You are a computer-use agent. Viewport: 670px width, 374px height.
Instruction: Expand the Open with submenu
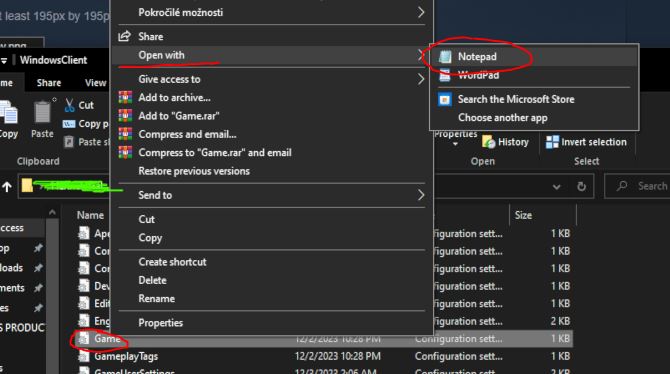pos(272,55)
